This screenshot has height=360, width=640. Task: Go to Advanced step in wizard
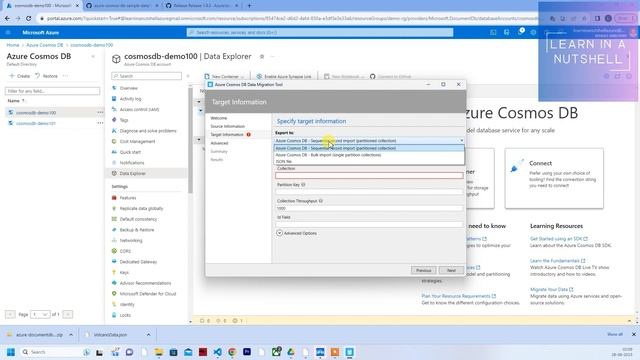[x=219, y=143]
